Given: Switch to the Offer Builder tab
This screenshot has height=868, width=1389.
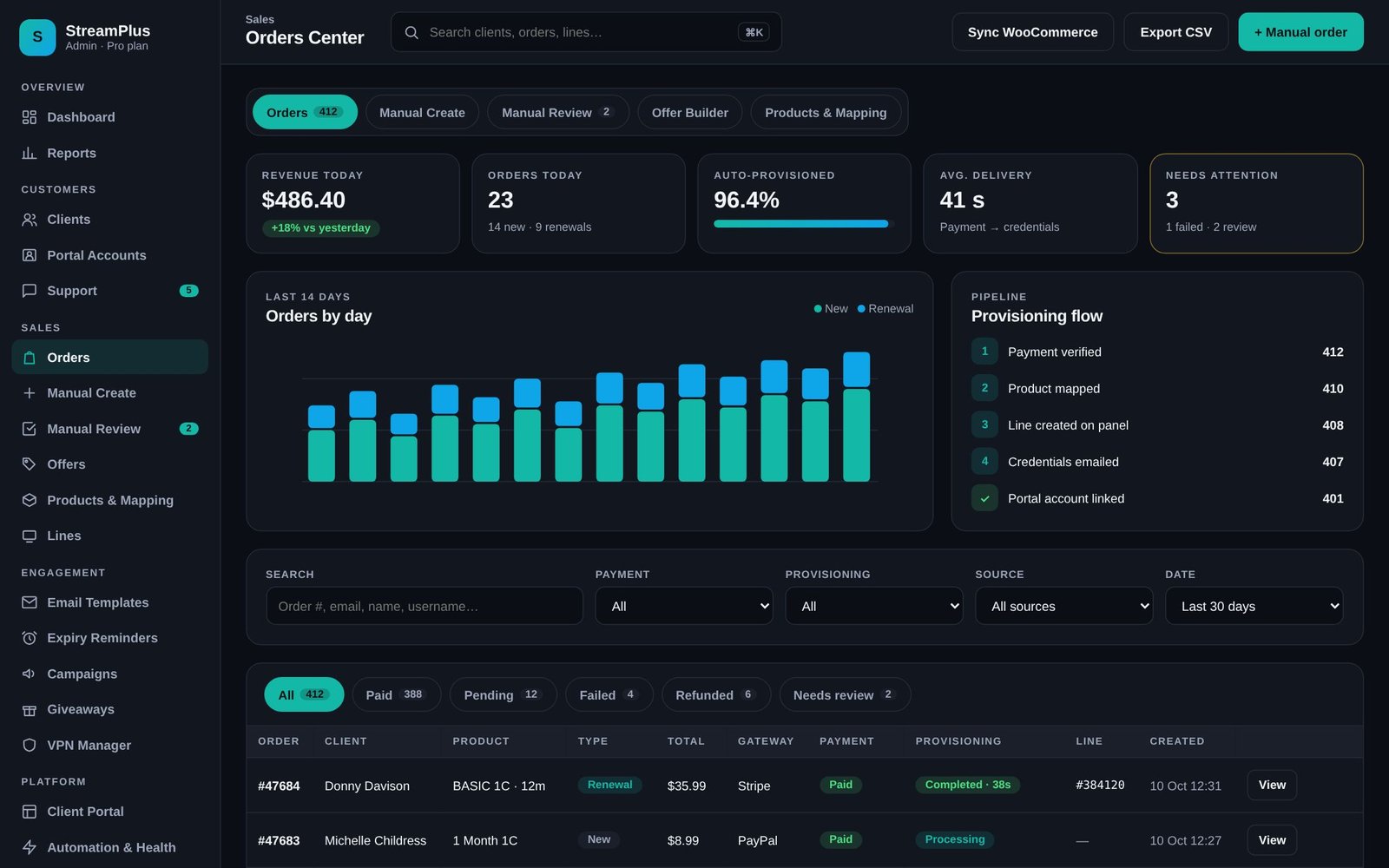Looking at the screenshot, I should [x=690, y=113].
